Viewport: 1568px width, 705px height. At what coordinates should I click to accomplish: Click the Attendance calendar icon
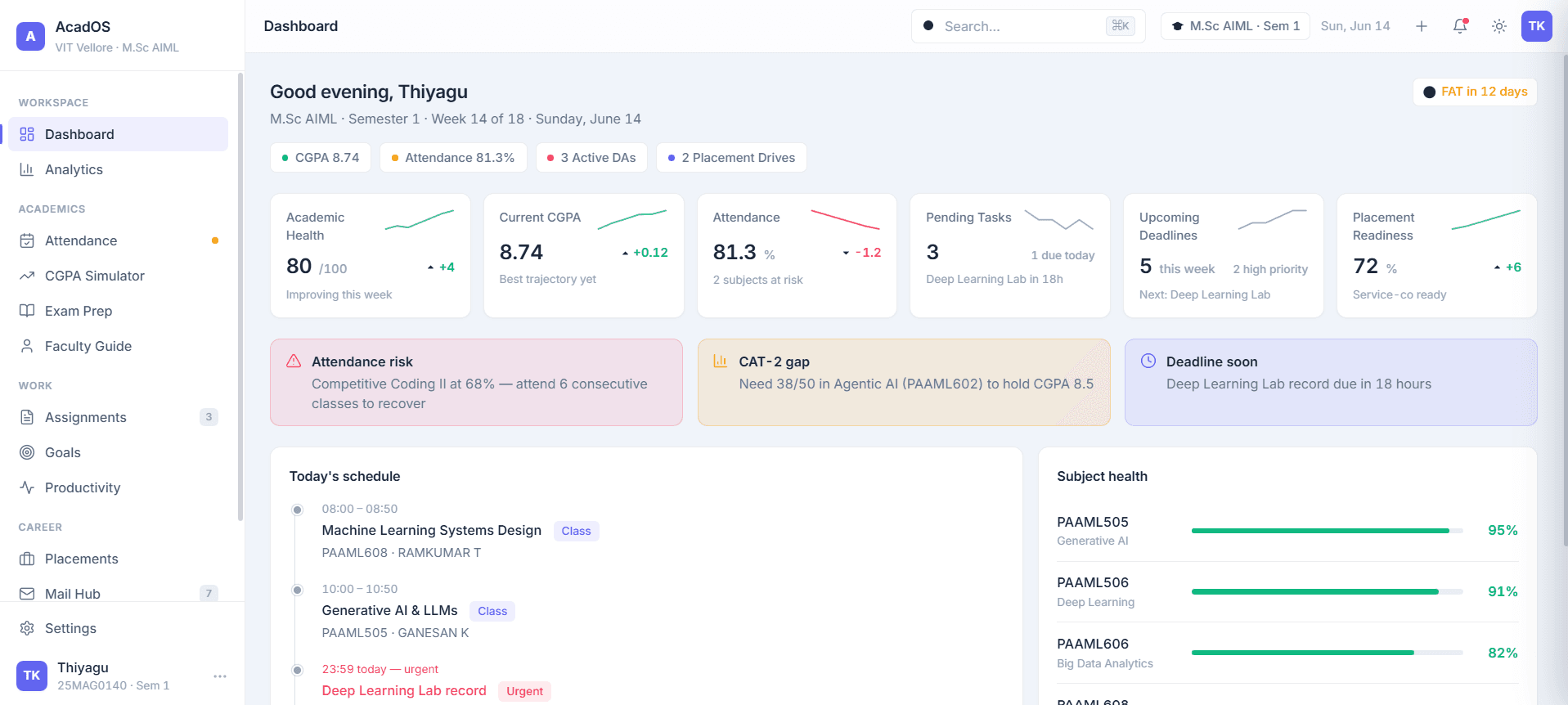click(x=27, y=240)
